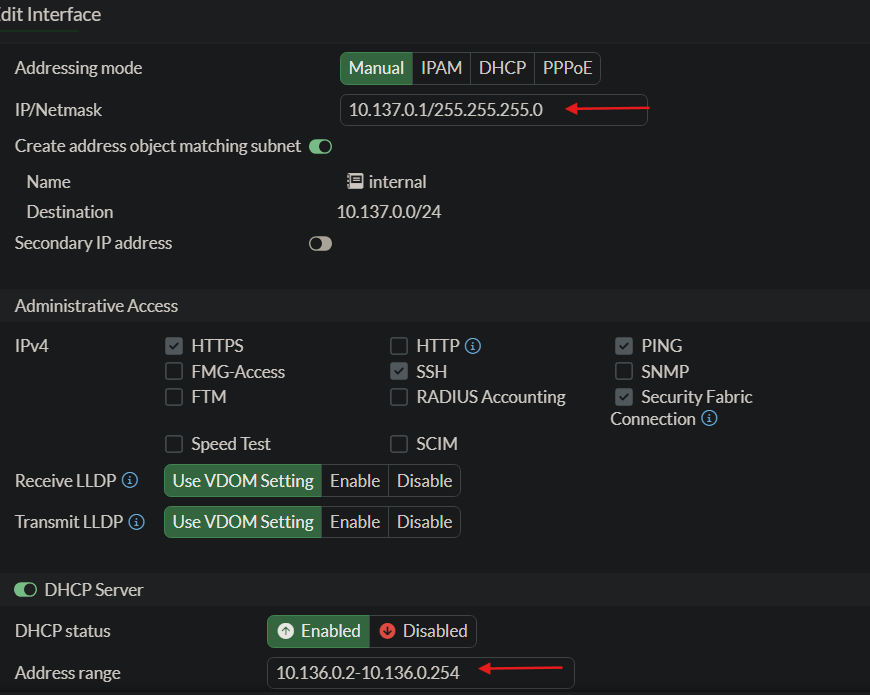Click the Edit Interface title
This screenshot has width=870, height=695.
point(50,14)
